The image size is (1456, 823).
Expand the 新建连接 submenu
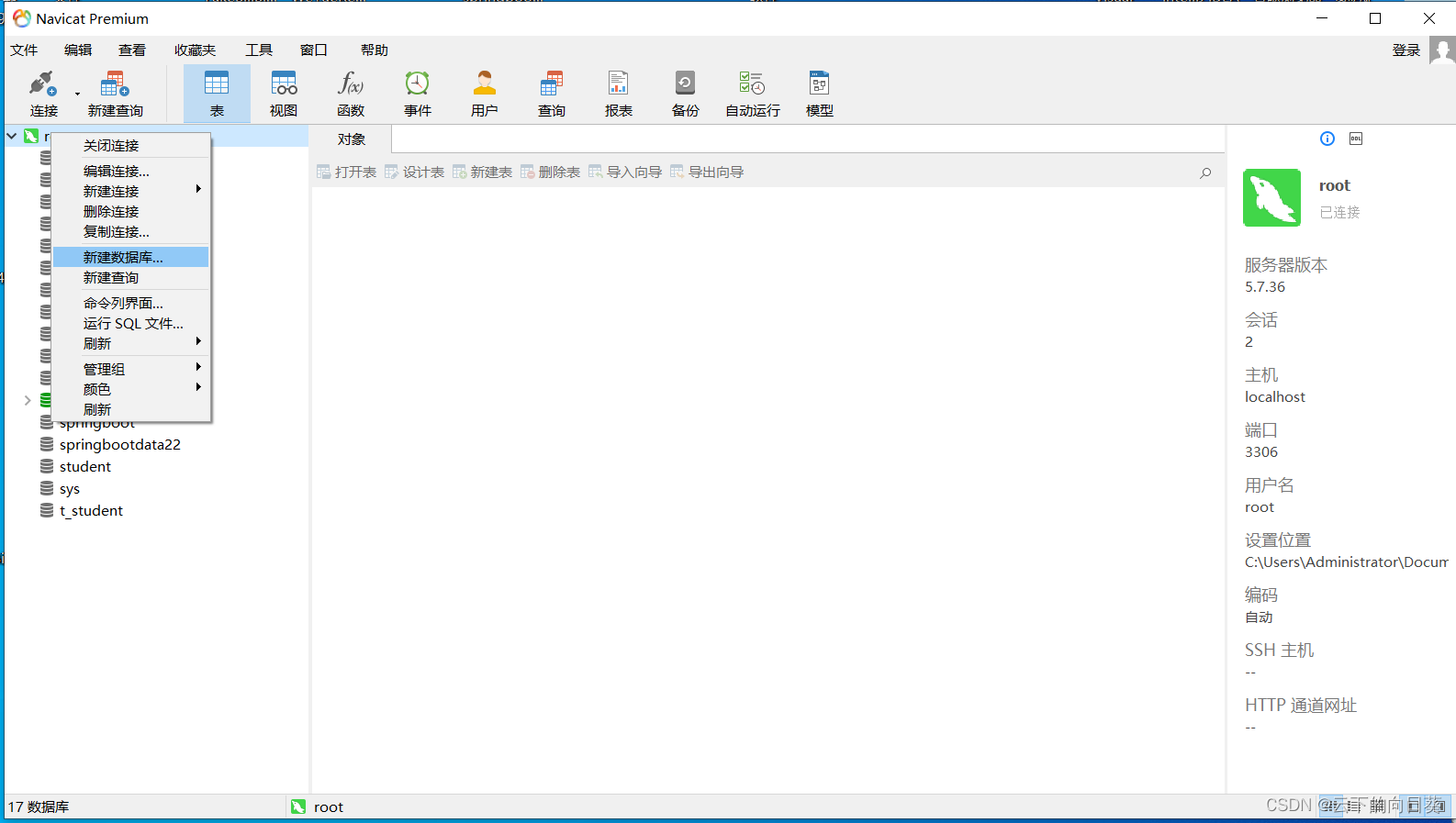130,191
